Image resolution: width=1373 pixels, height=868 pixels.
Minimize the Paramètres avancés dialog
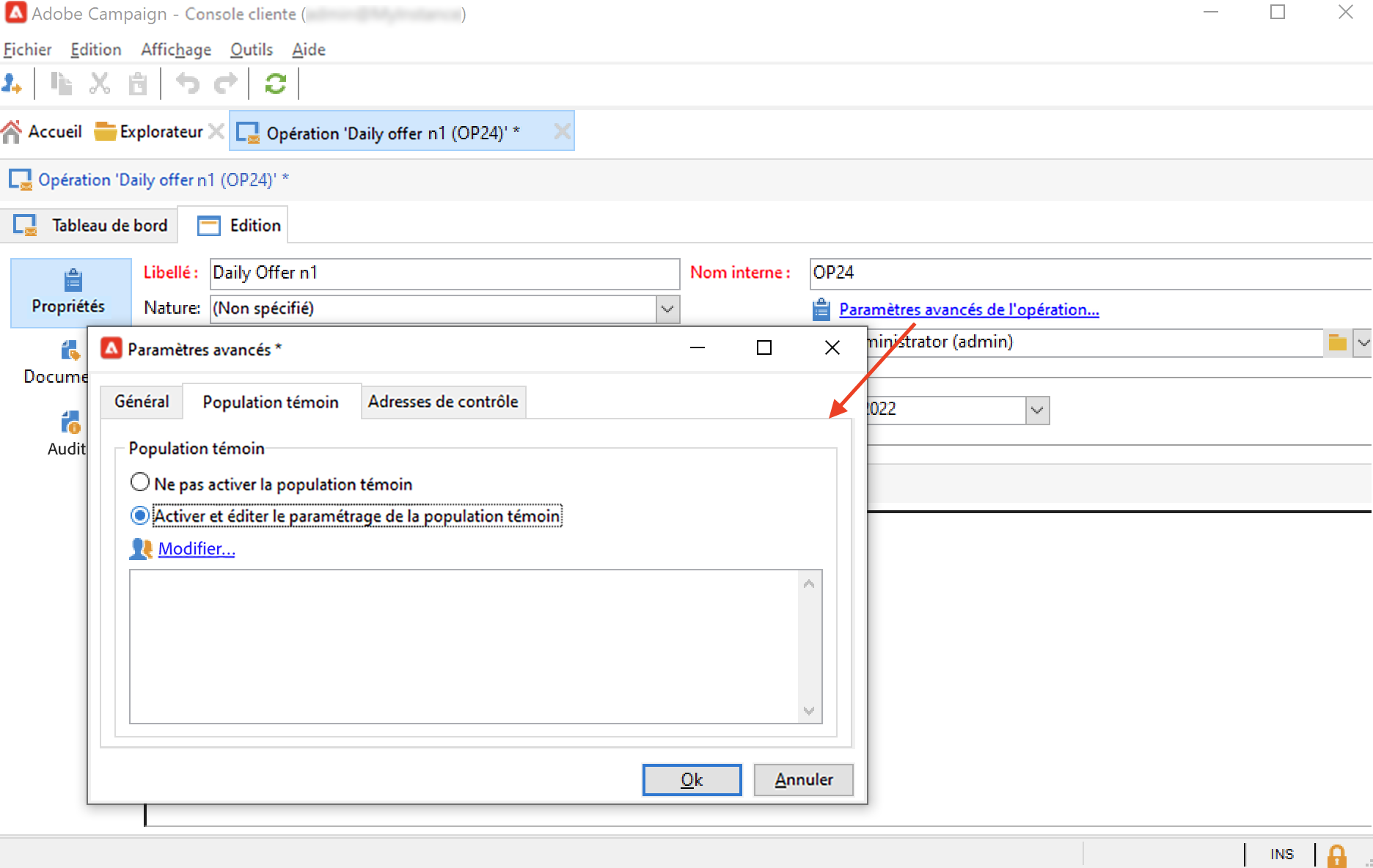point(698,347)
